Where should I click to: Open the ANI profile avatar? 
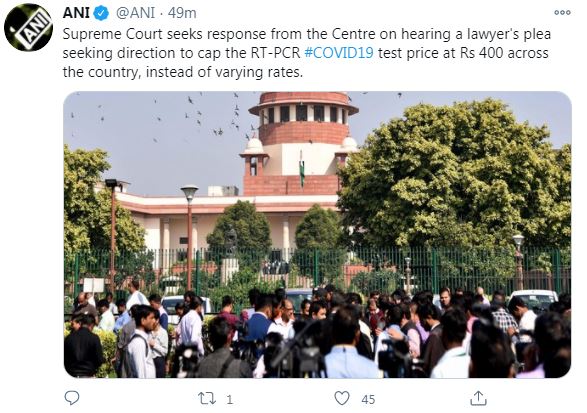28,27
